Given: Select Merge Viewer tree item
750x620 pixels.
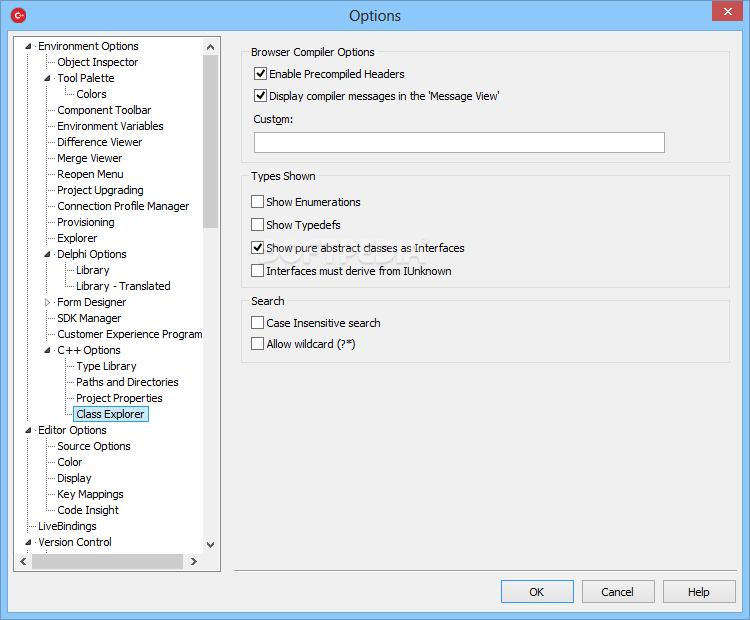Looking at the screenshot, I should [89, 158].
